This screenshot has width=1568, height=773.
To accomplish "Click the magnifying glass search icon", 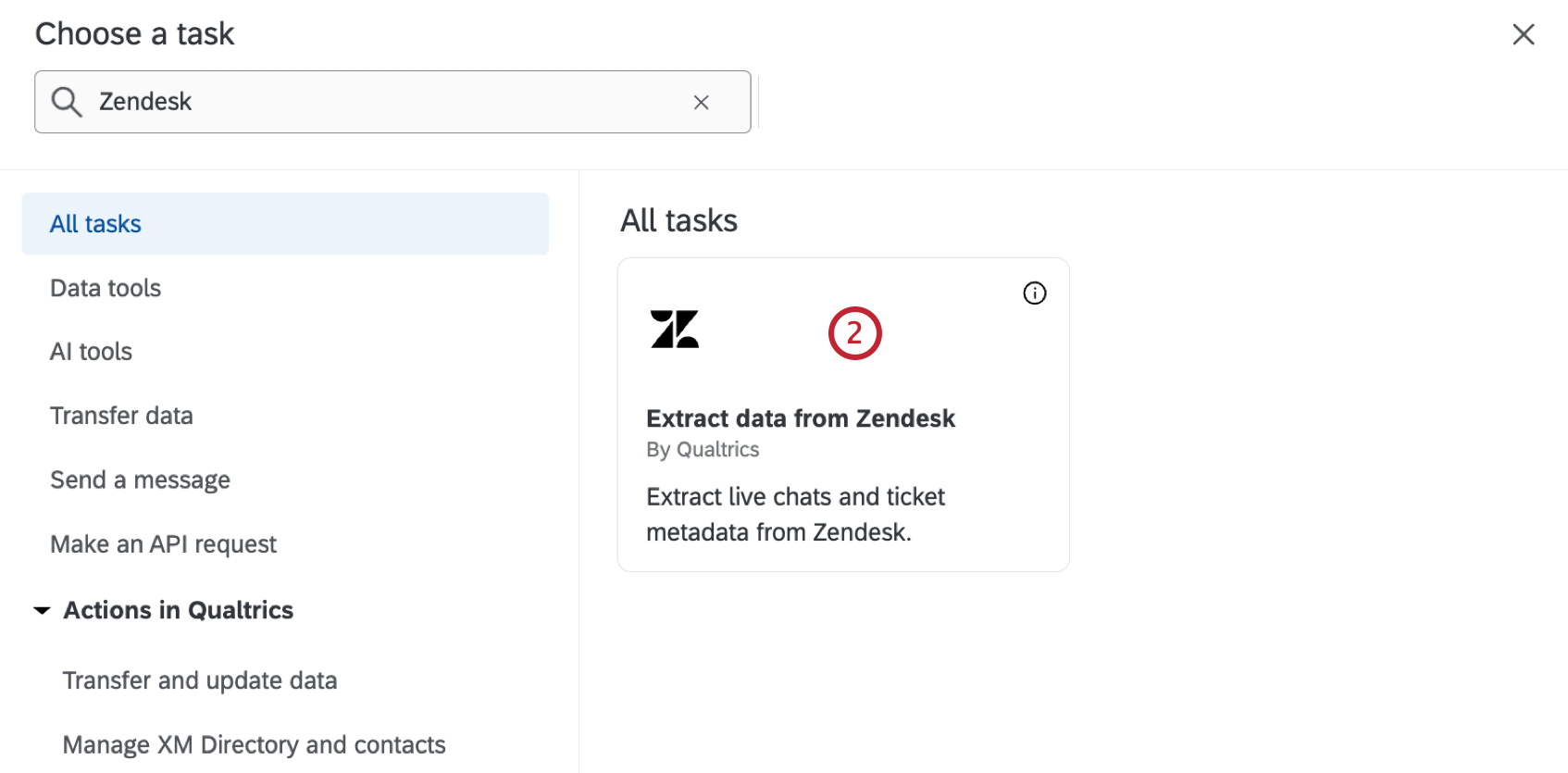I will (66, 102).
